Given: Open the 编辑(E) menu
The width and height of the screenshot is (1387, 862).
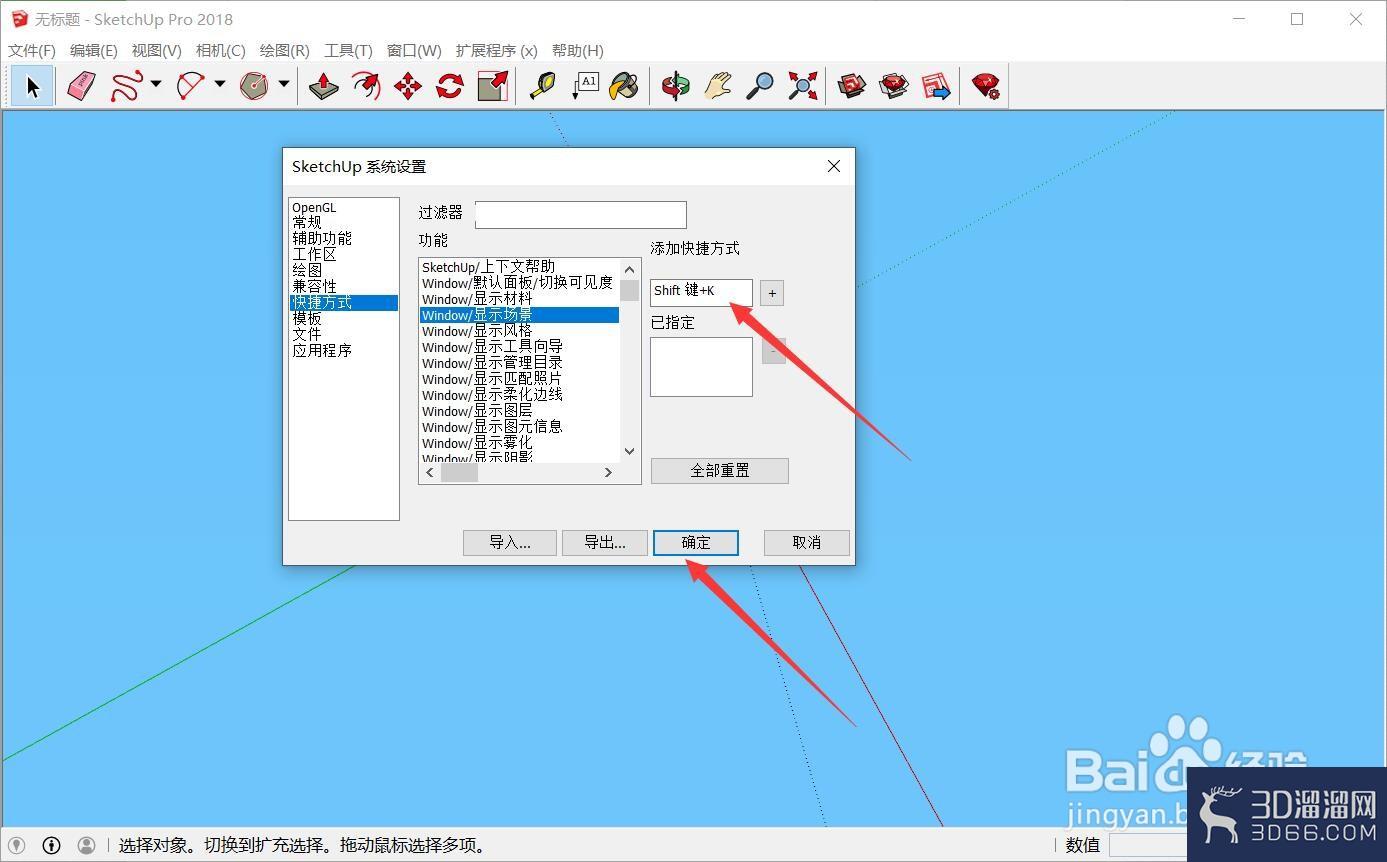Looking at the screenshot, I should coord(94,50).
